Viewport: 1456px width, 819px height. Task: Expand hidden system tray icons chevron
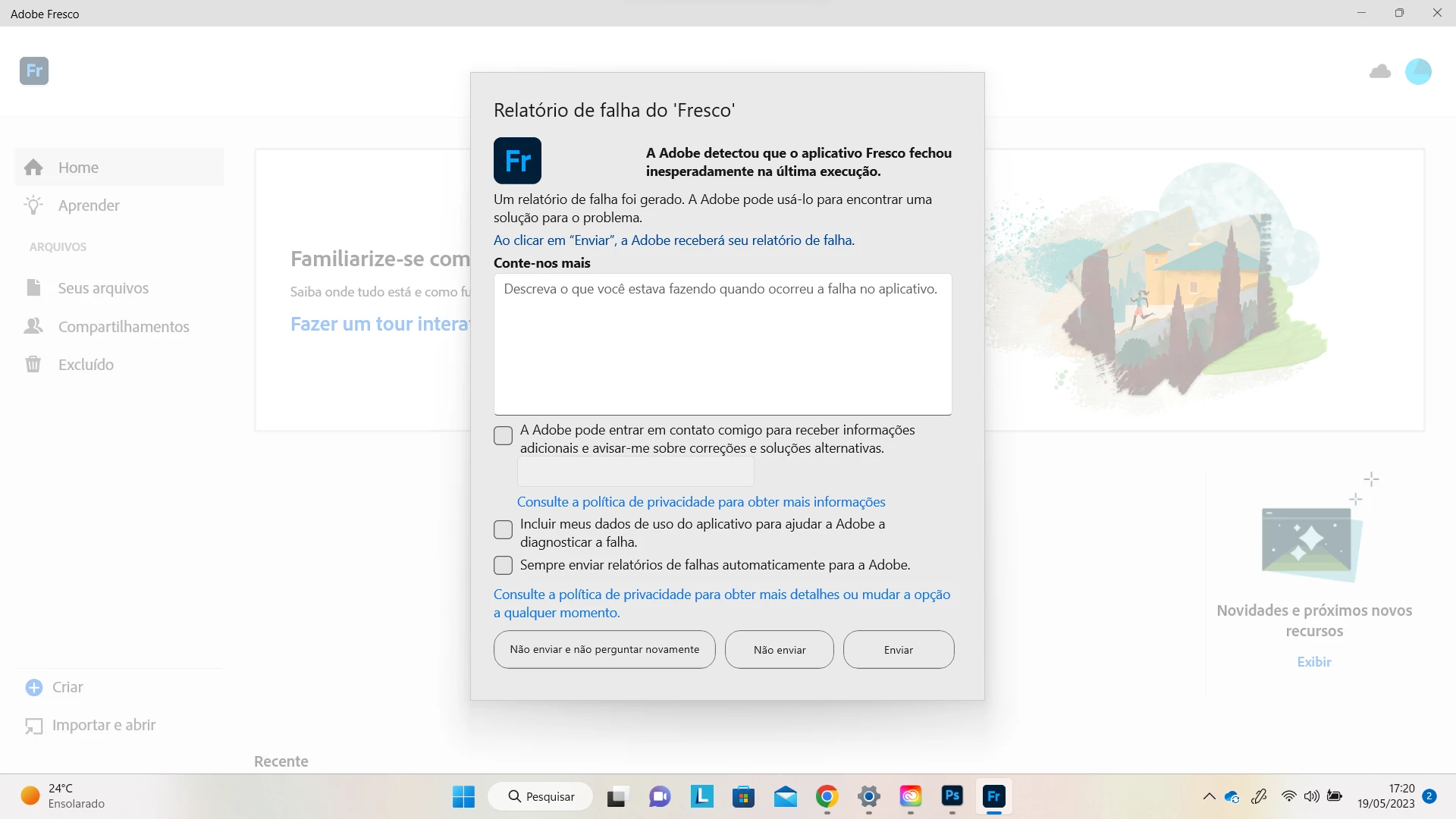[1209, 796]
